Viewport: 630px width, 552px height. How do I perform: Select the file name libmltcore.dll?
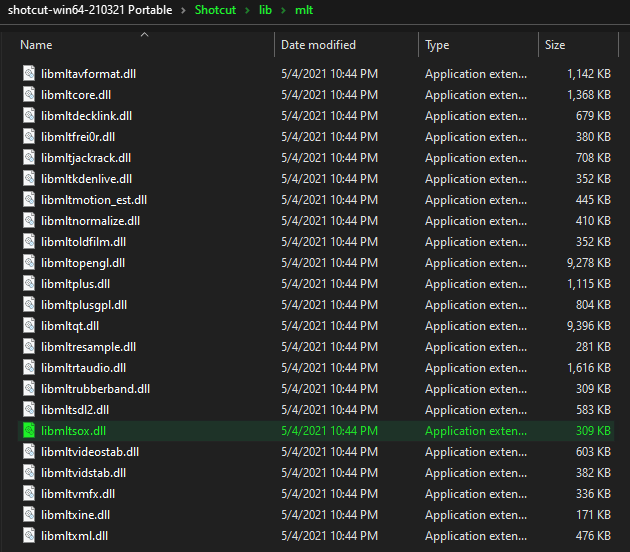pos(76,95)
